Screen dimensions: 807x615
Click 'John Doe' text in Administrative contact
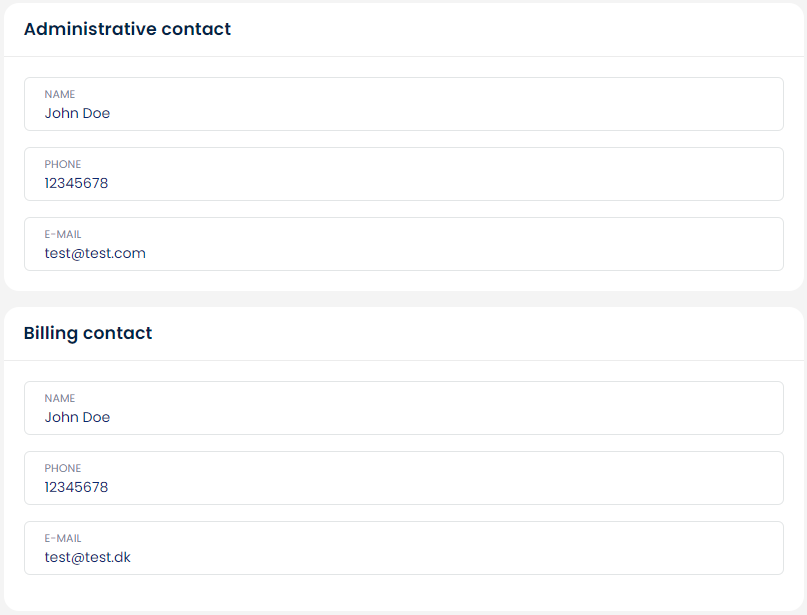(77, 114)
